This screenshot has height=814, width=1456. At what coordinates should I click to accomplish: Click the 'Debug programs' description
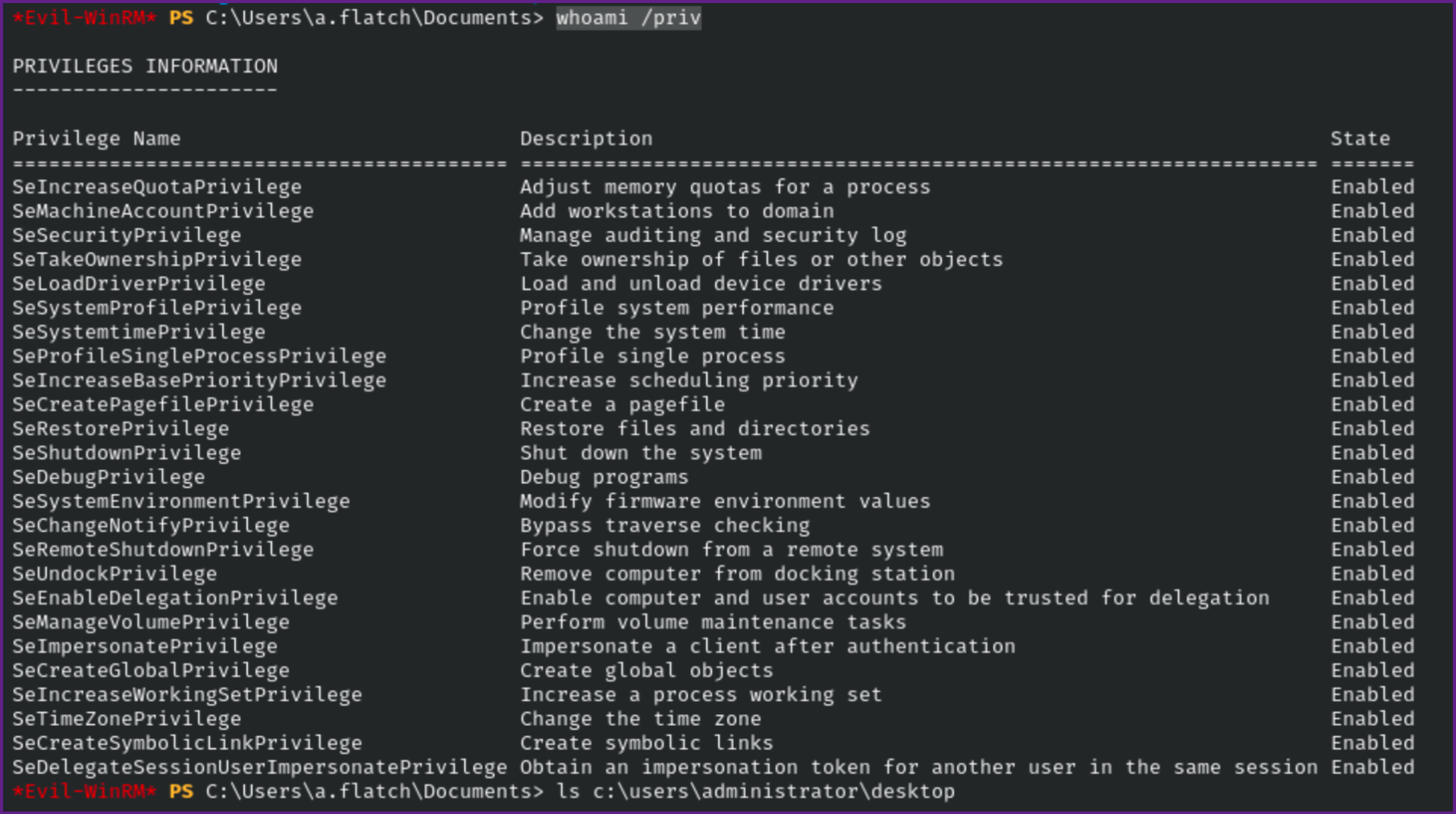click(x=604, y=477)
